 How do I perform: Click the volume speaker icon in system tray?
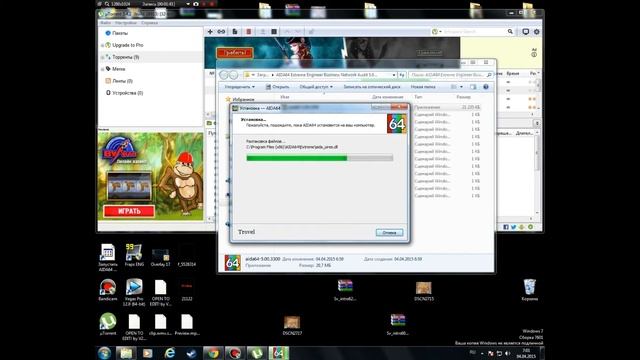[507, 353]
